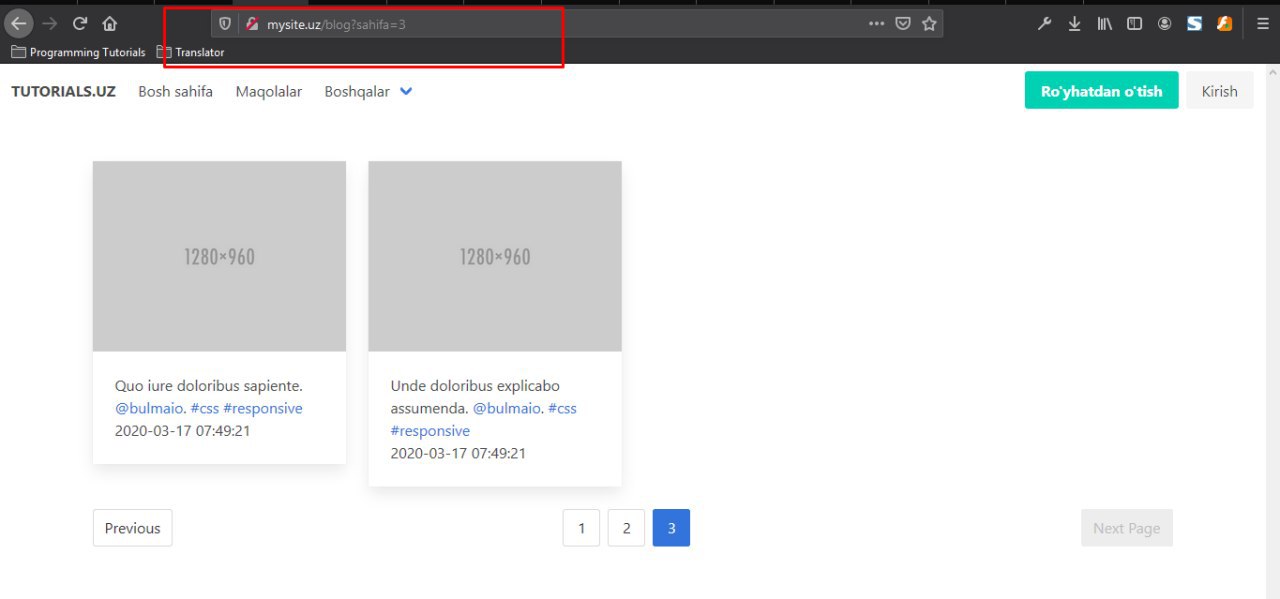
Task: Click #css tag in the Quo iure card
Action: pos(205,408)
